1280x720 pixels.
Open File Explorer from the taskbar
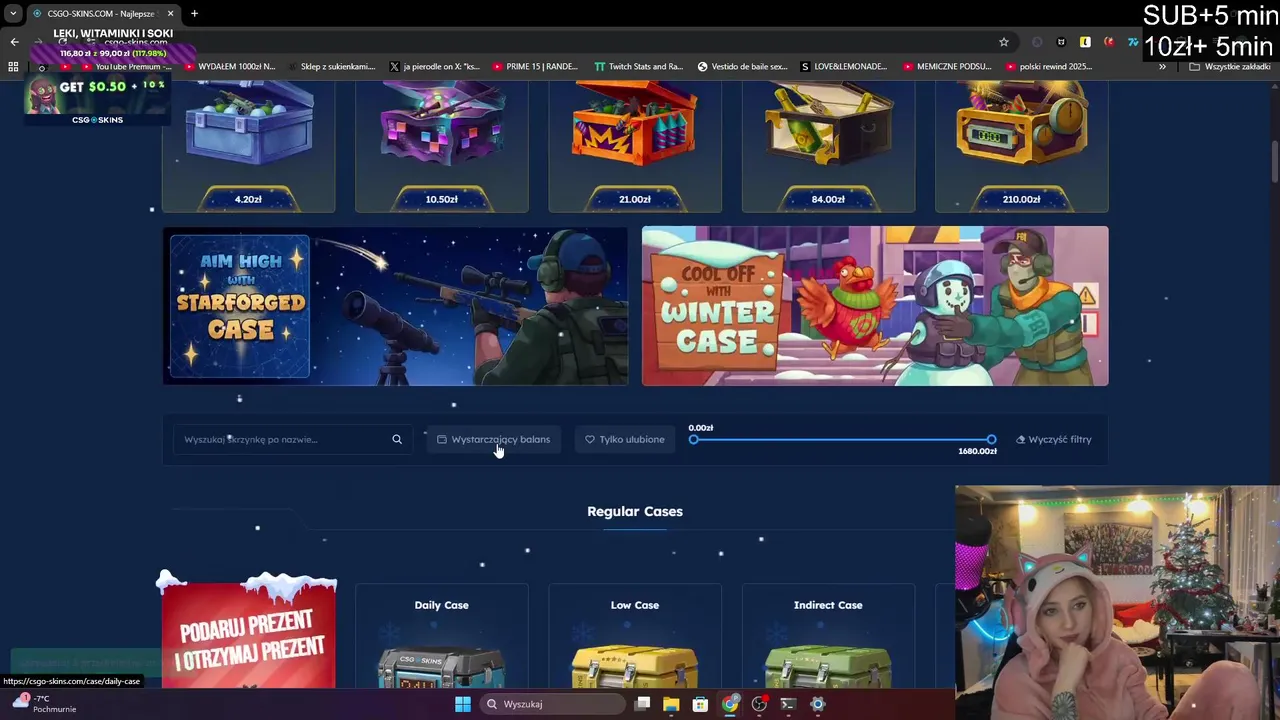tap(671, 704)
